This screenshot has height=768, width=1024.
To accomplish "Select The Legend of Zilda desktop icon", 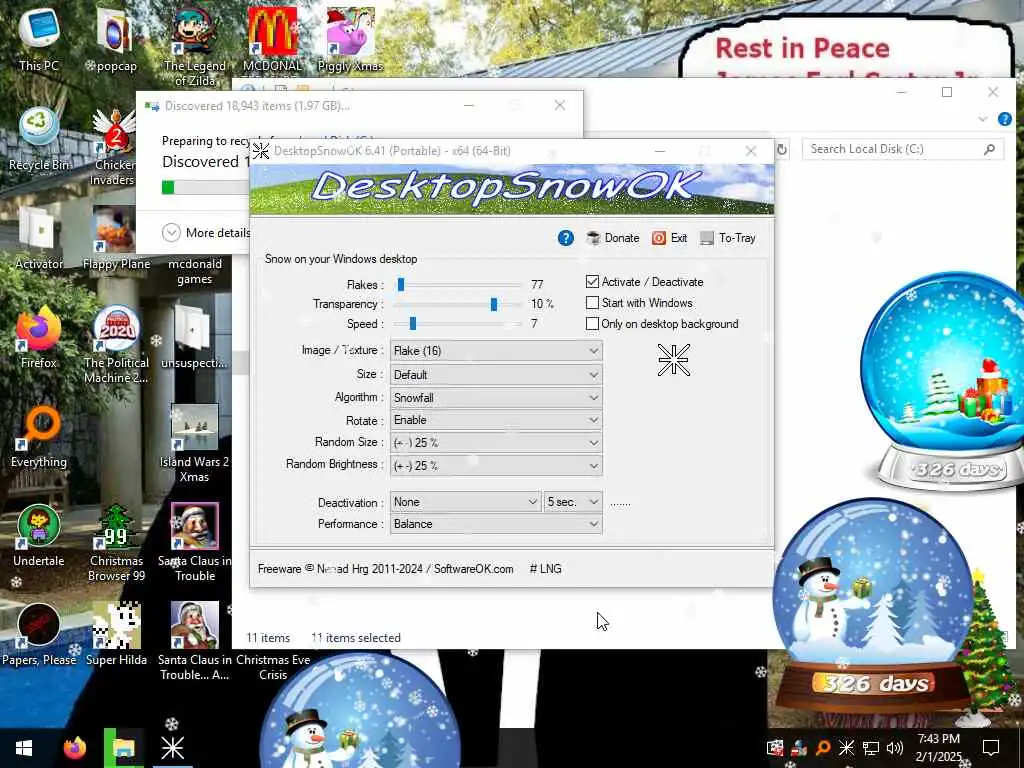I will click(x=194, y=47).
